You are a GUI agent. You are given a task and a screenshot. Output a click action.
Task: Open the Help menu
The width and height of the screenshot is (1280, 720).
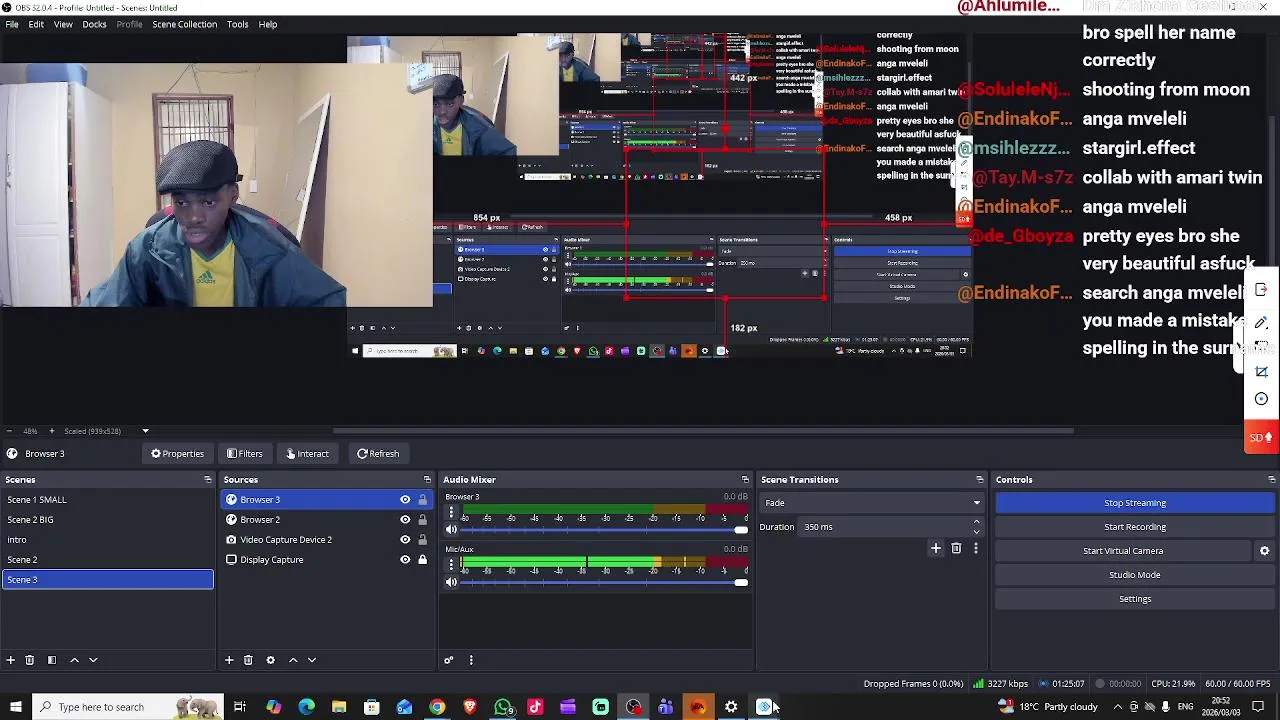point(268,24)
